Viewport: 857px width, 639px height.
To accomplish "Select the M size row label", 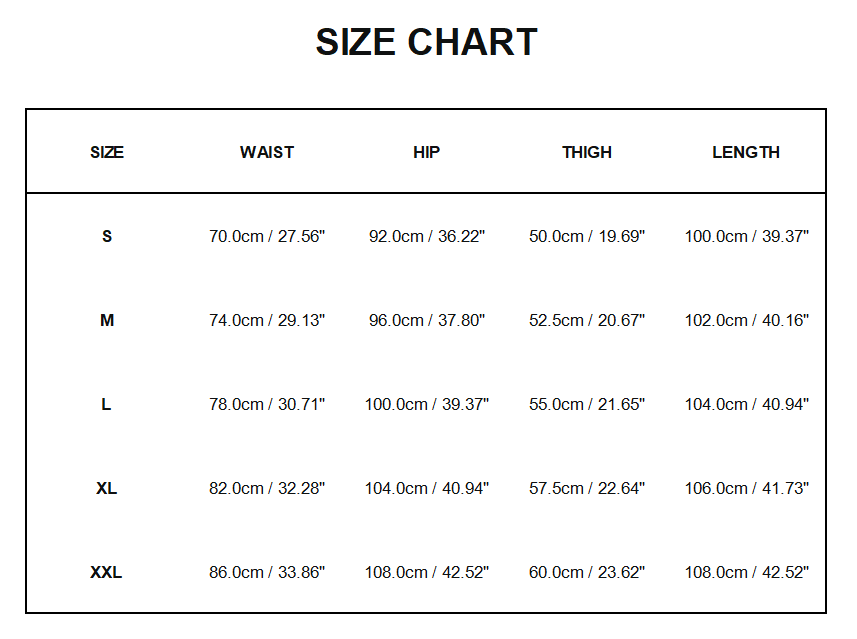I will pyautogui.click(x=107, y=321).
